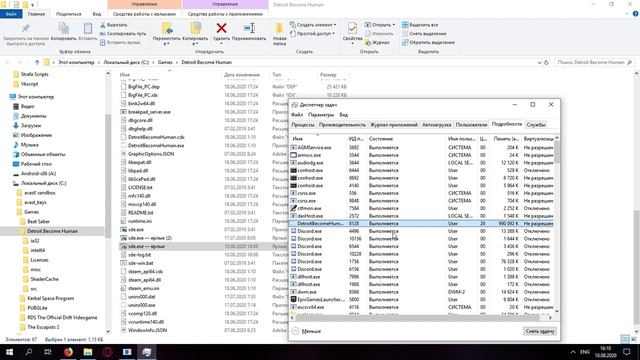
Task: Click the Task Manager taskbar icon
Action: [x=147, y=352]
